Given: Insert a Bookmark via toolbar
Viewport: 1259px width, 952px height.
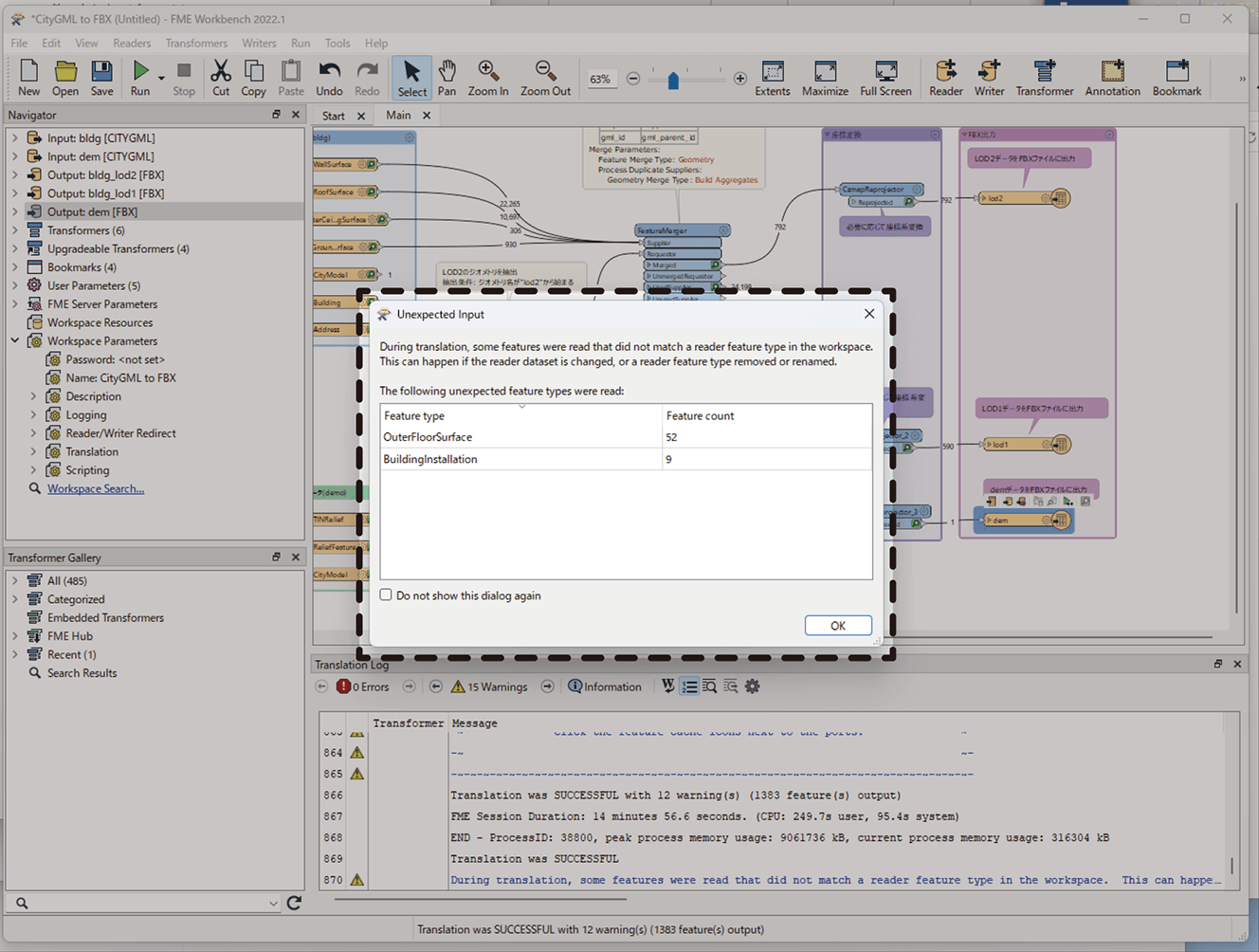Looking at the screenshot, I should [1177, 78].
